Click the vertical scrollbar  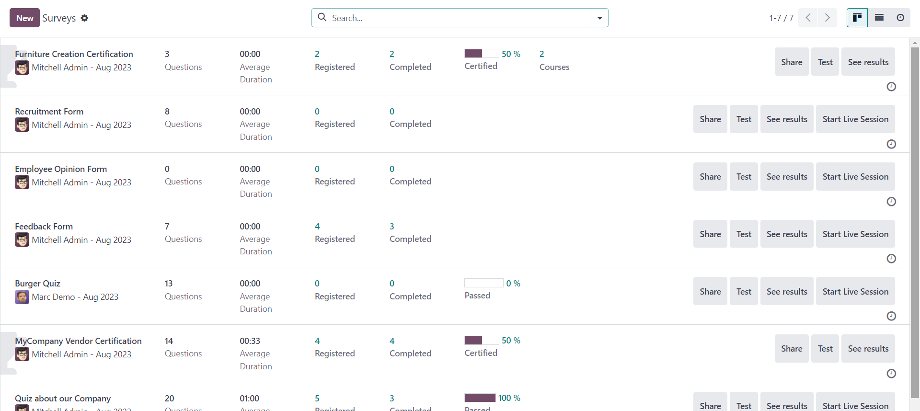pyautogui.click(x=915, y=223)
